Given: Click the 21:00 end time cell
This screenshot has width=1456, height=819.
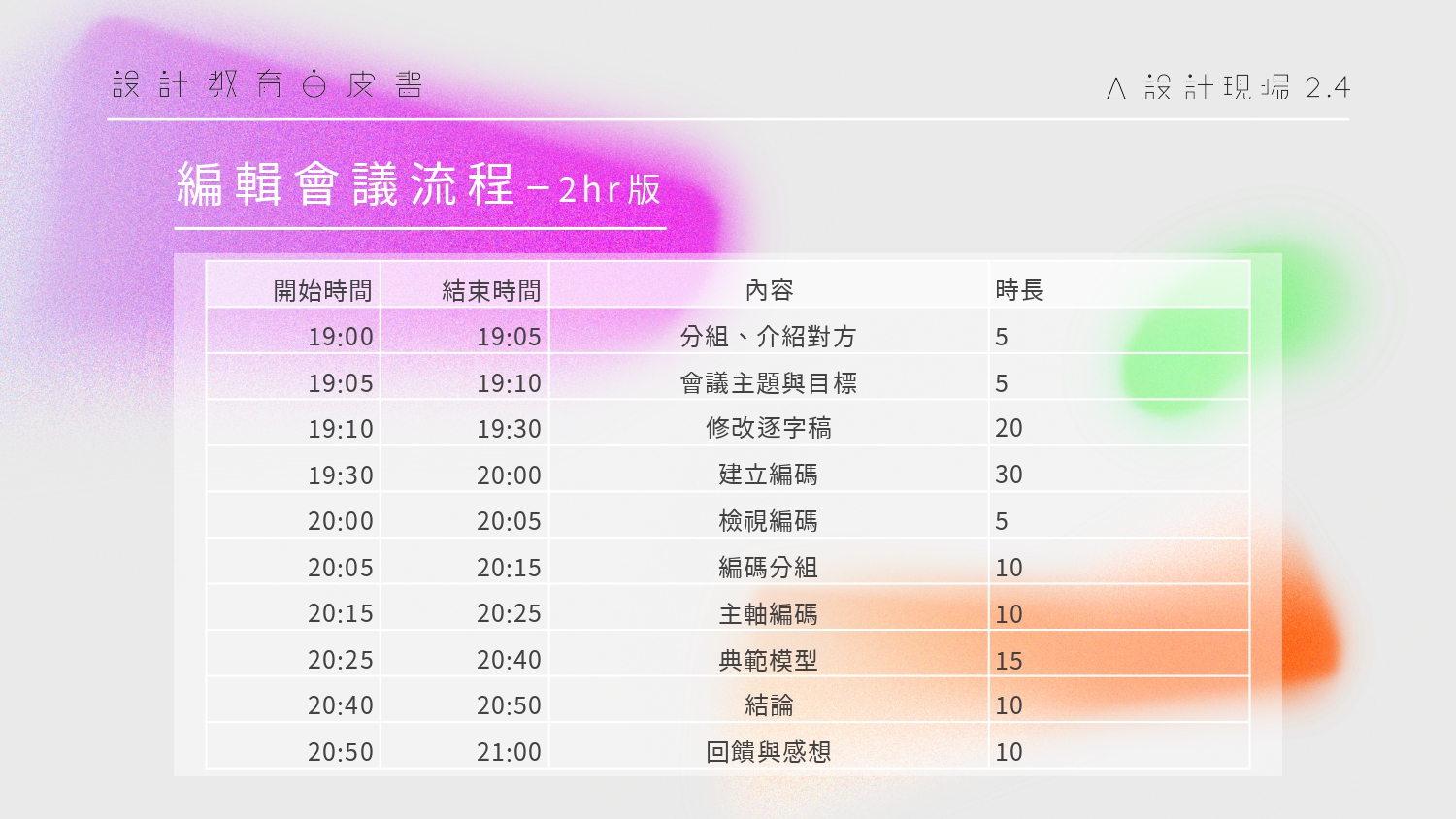Looking at the screenshot, I should 509,752.
